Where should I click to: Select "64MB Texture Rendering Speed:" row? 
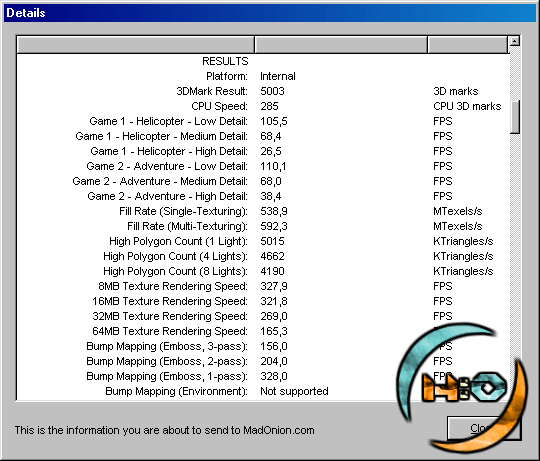tap(170, 332)
